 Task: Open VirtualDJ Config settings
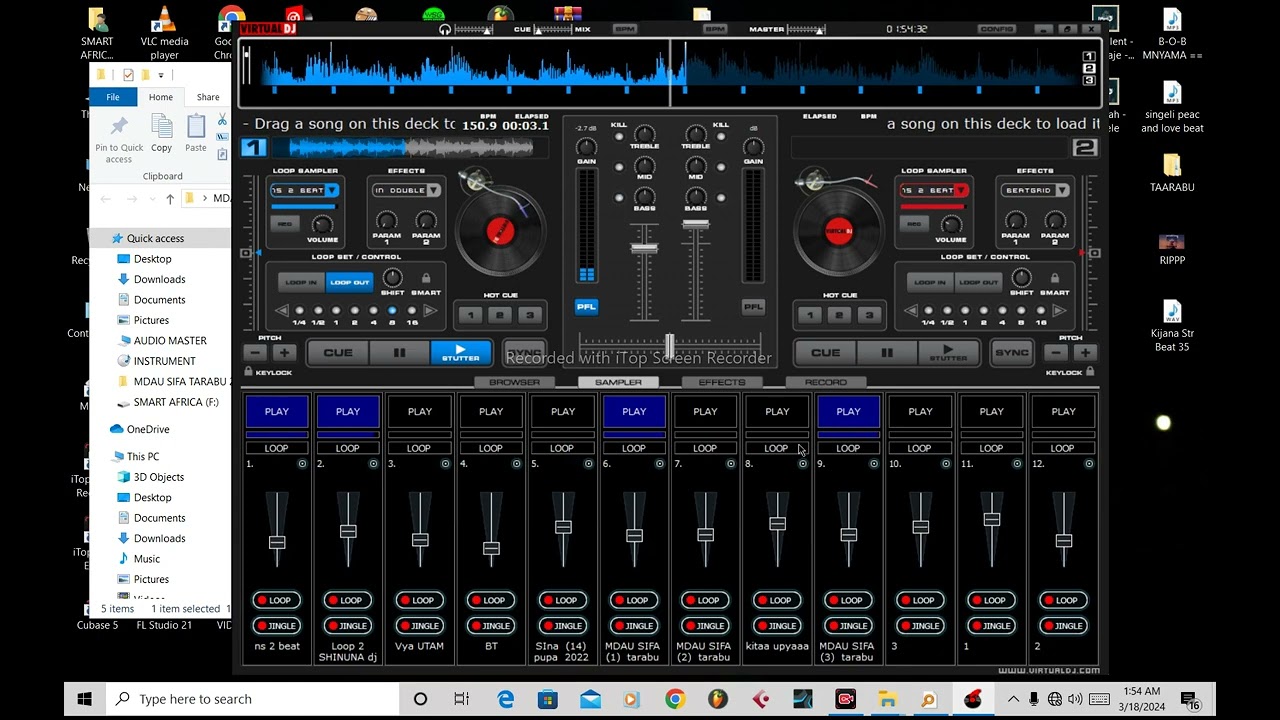(997, 29)
